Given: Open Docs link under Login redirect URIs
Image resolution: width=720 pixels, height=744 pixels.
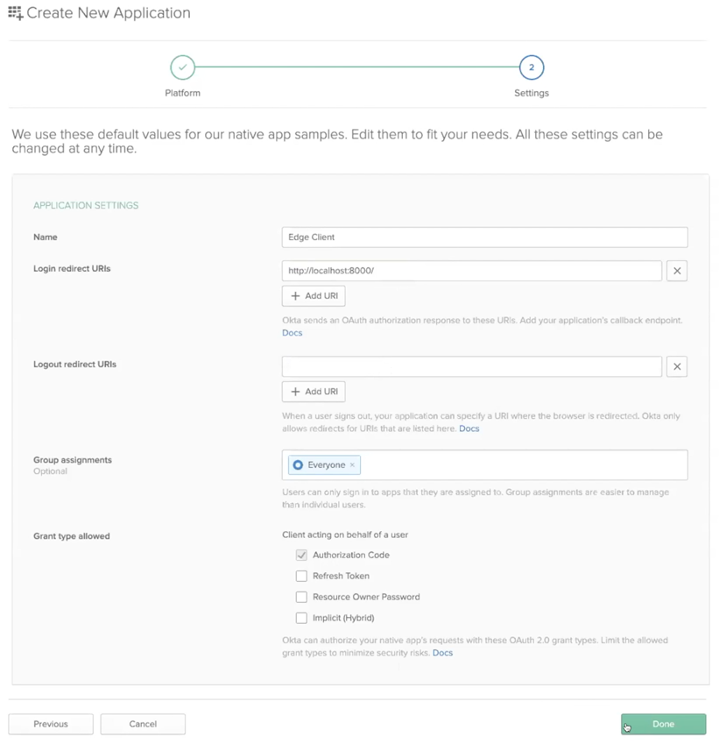Looking at the screenshot, I should pos(292,333).
